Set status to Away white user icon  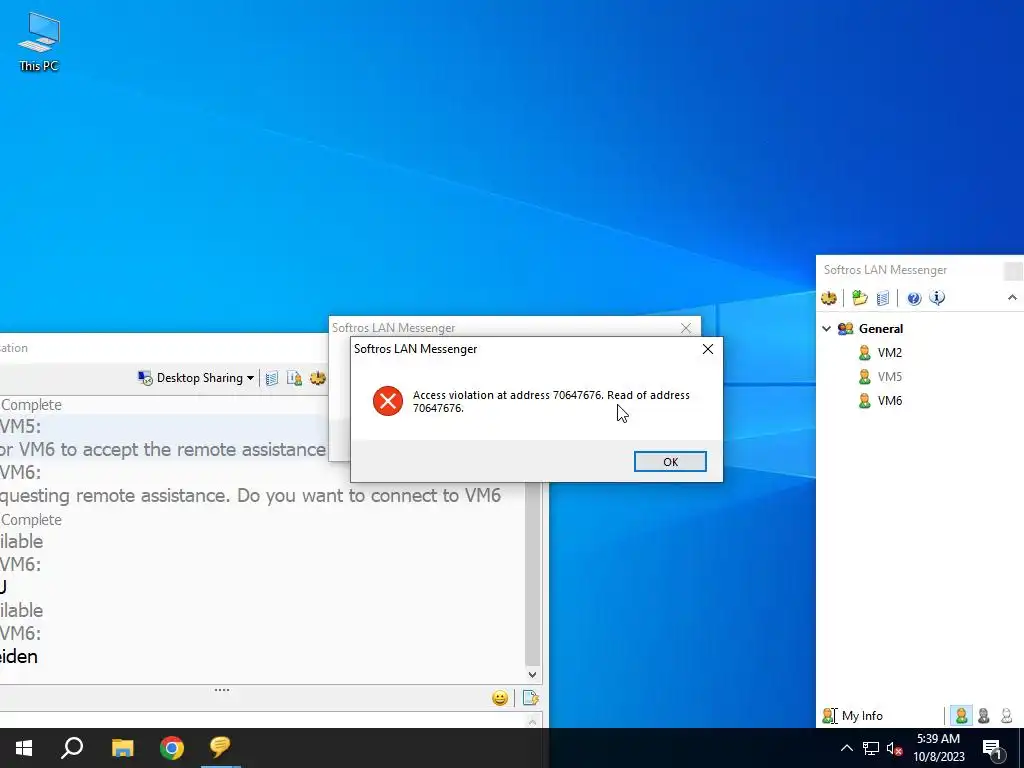click(x=1006, y=716)
